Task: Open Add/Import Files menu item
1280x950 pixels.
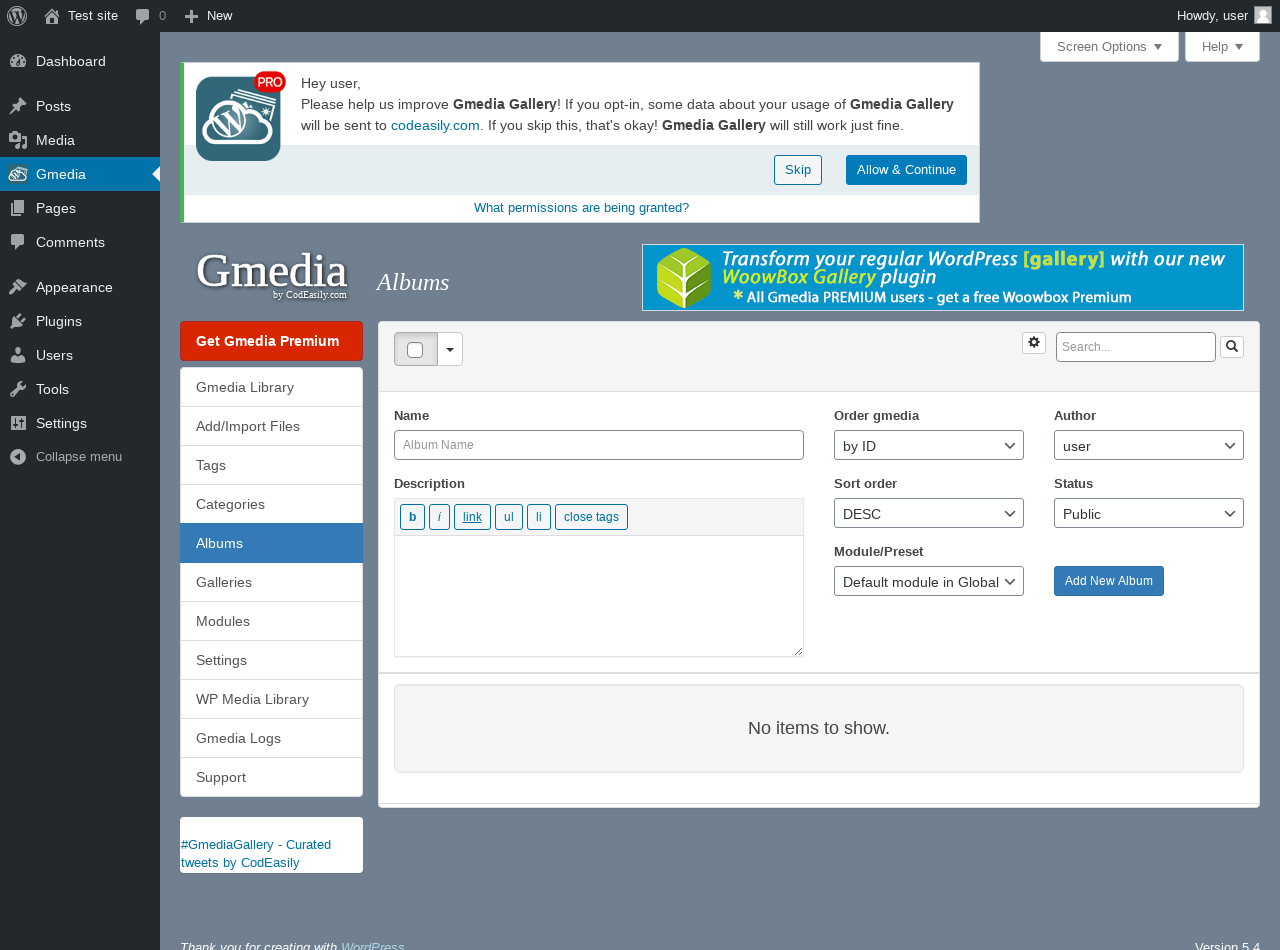Action: tap(271, 426)
